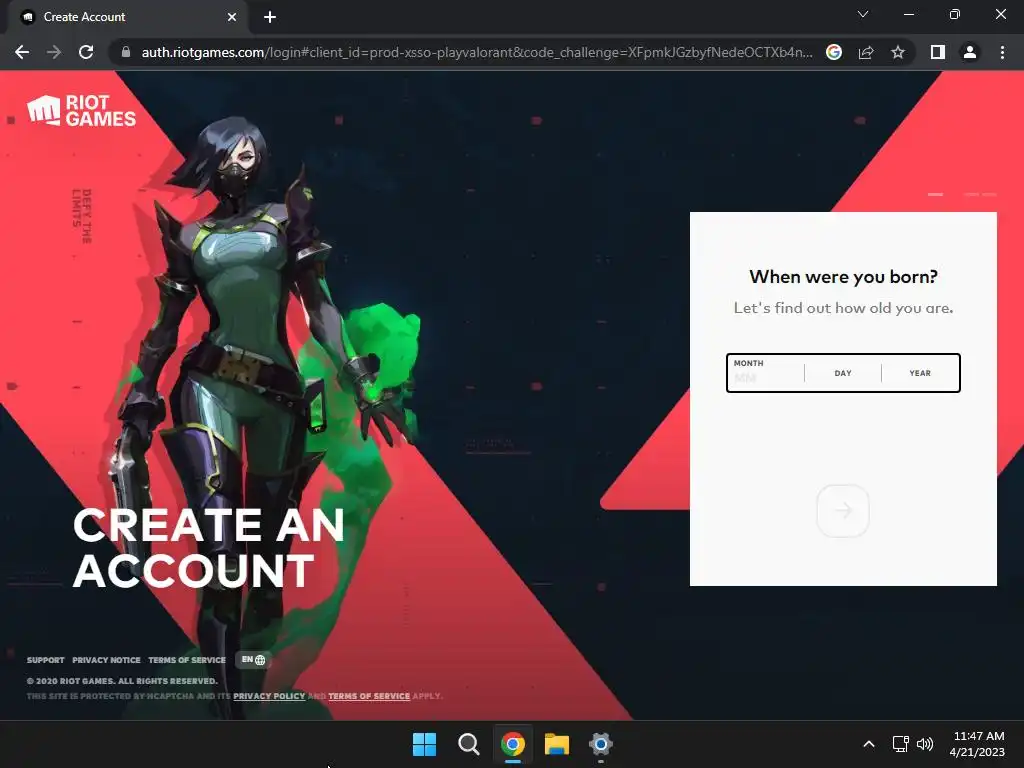Share this page via share icon
1024x768 pixels.
click(866, 52)
